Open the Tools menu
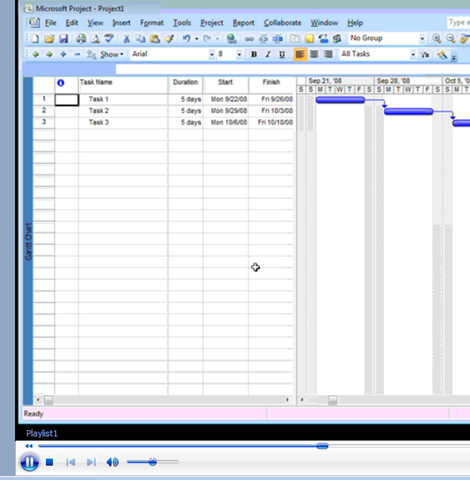This screenshot has width=470, height=480. 182,23
